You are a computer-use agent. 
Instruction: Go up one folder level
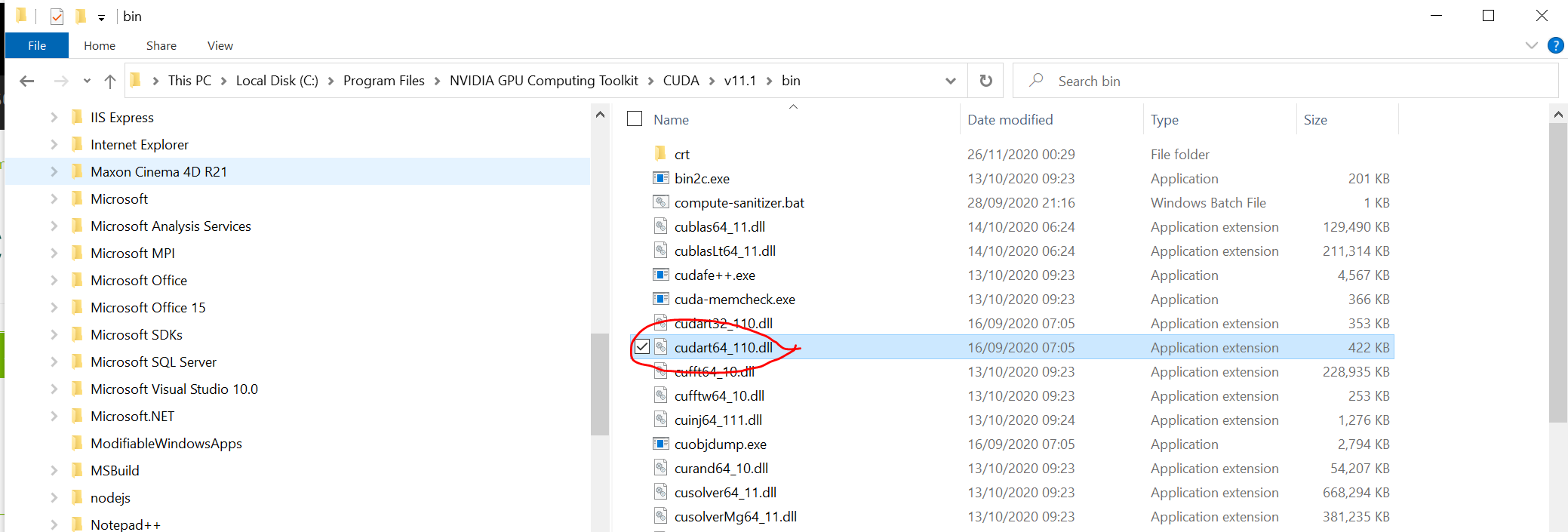[x=110, y=81]
